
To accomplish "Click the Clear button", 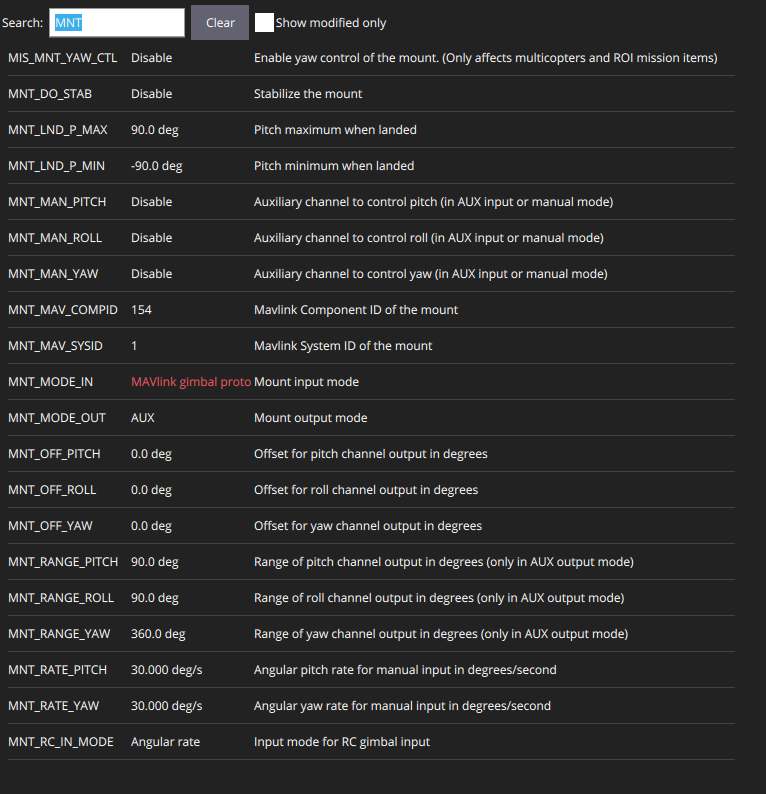I will click(220, 23).
